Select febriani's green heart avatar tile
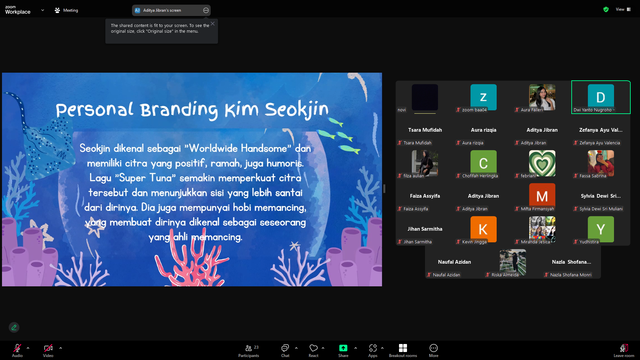The width and height of the screenshot is (640, 360). point(542,163)
